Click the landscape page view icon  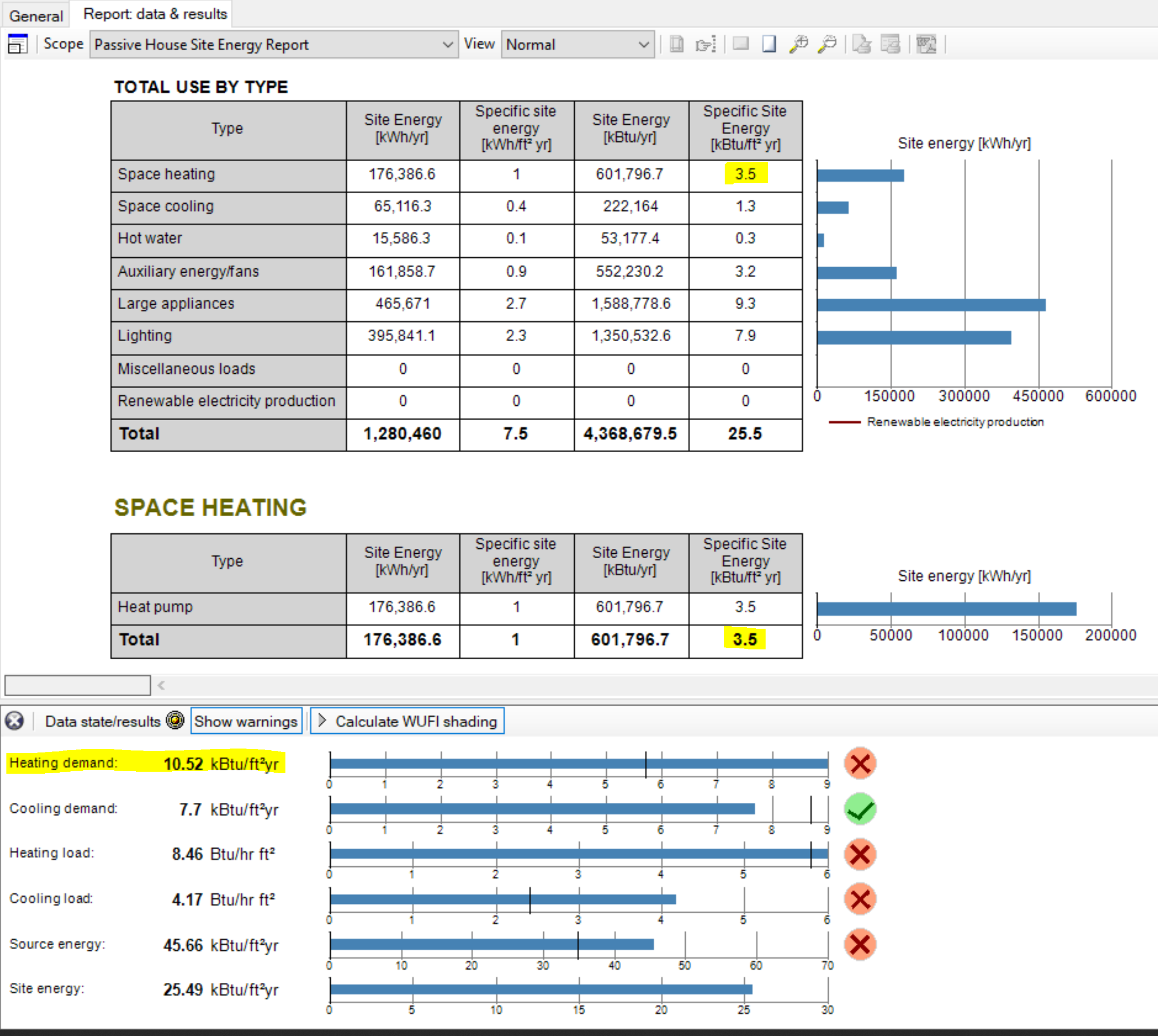[x=740, y=44]
